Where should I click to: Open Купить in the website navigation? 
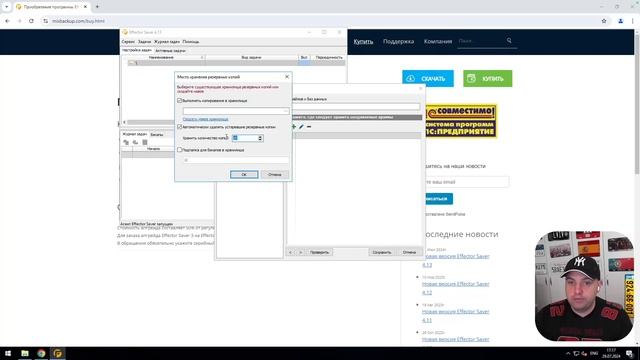pyautogui.click(x=363, y=41)
